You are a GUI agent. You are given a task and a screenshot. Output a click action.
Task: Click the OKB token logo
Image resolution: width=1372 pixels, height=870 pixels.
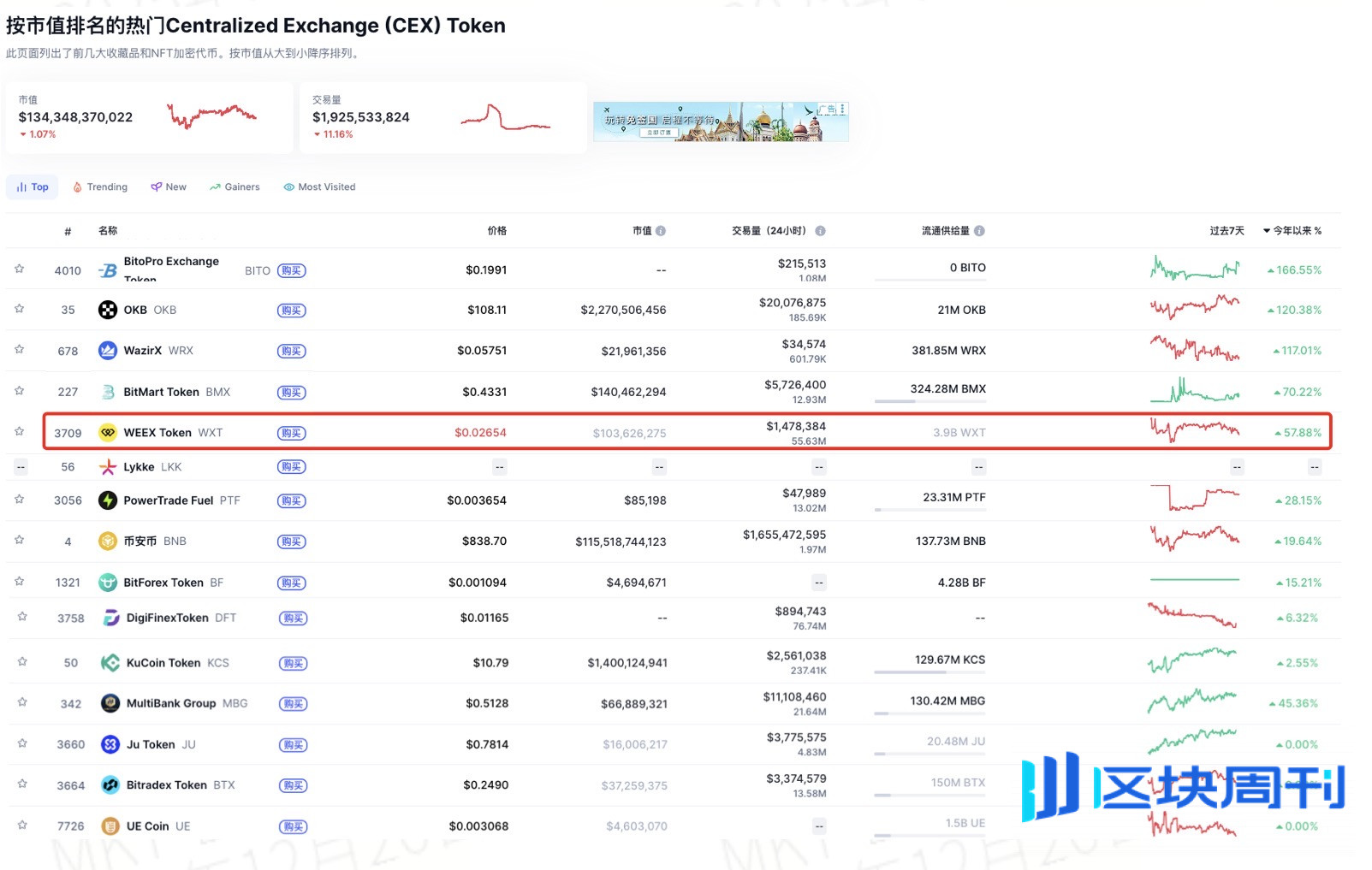pos(108,310)
